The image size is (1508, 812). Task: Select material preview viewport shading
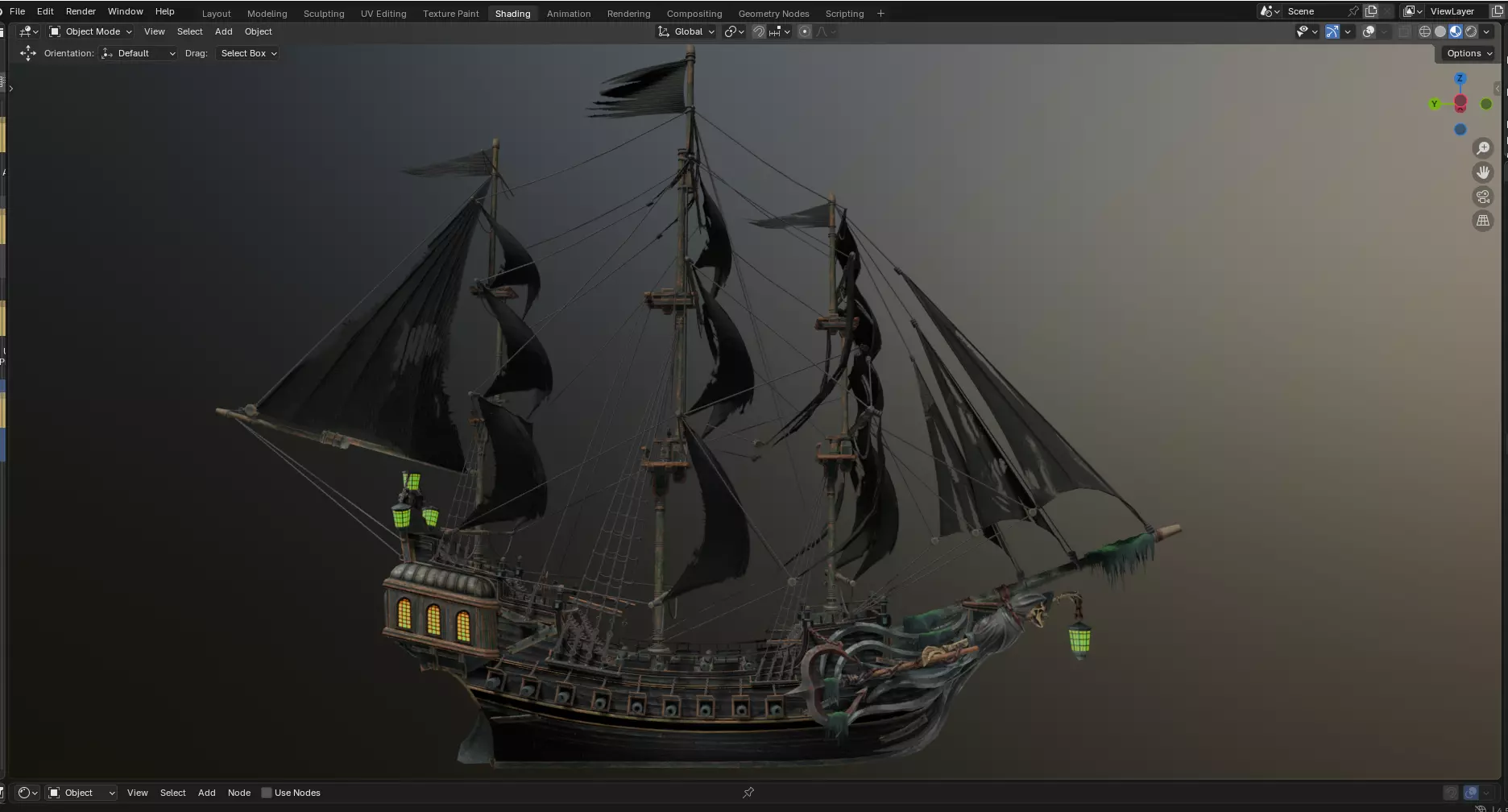tap(1456, 31)
